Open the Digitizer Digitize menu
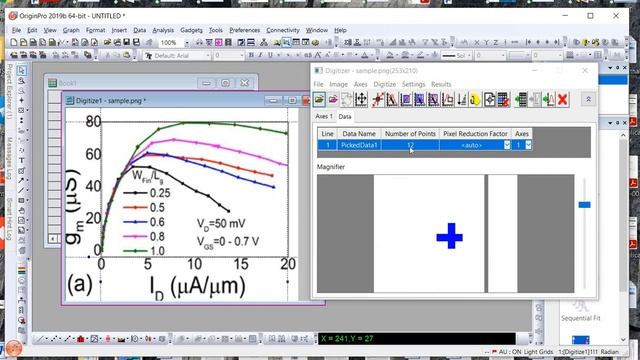The height and width of the screenshot is (360, 640). [x=384, y=84]
